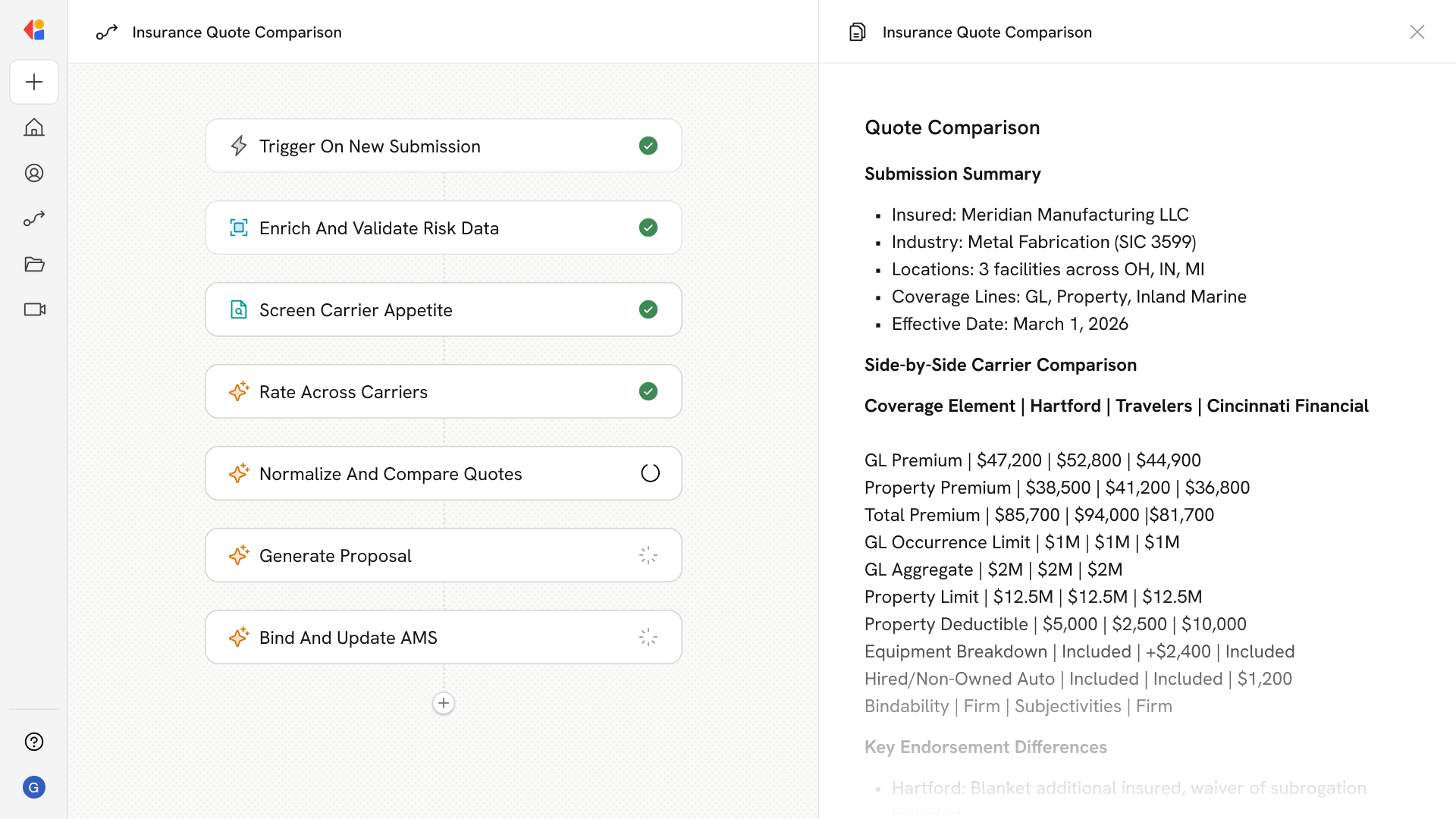Open the Home icon in sidebar
1456x819 pixels.
[x=34, y=127]
